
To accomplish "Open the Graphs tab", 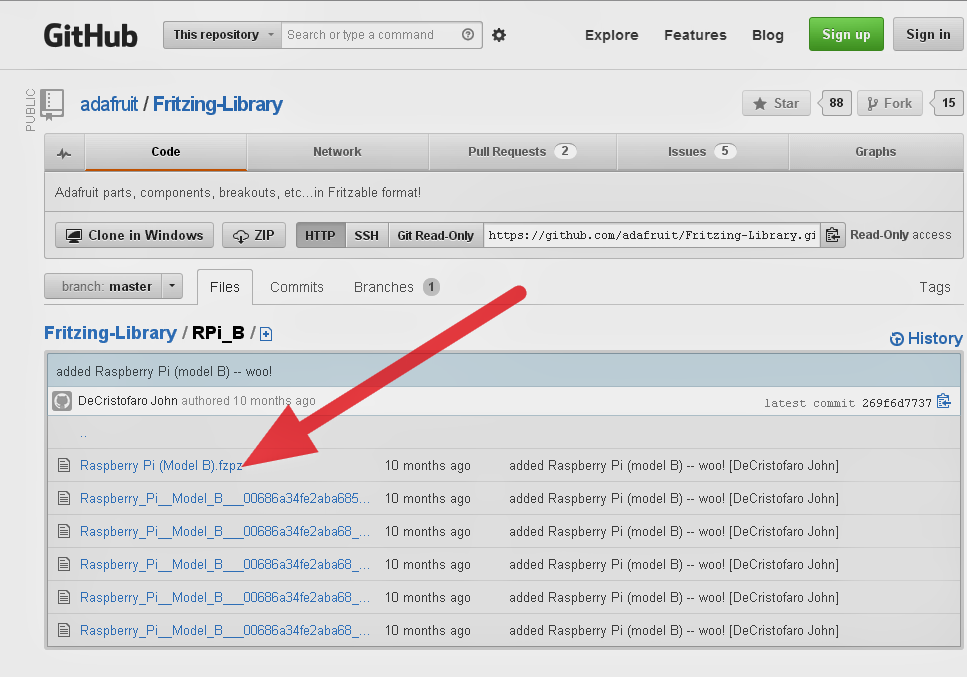I will (x=876, y=152).
